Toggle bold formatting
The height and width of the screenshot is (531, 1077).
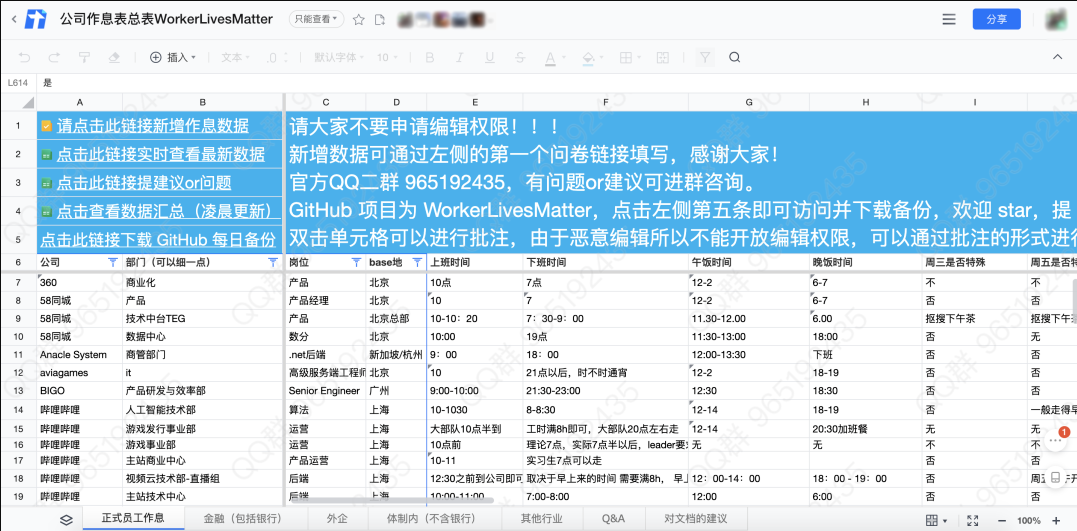pyautogui.click(x=430, y=57)
